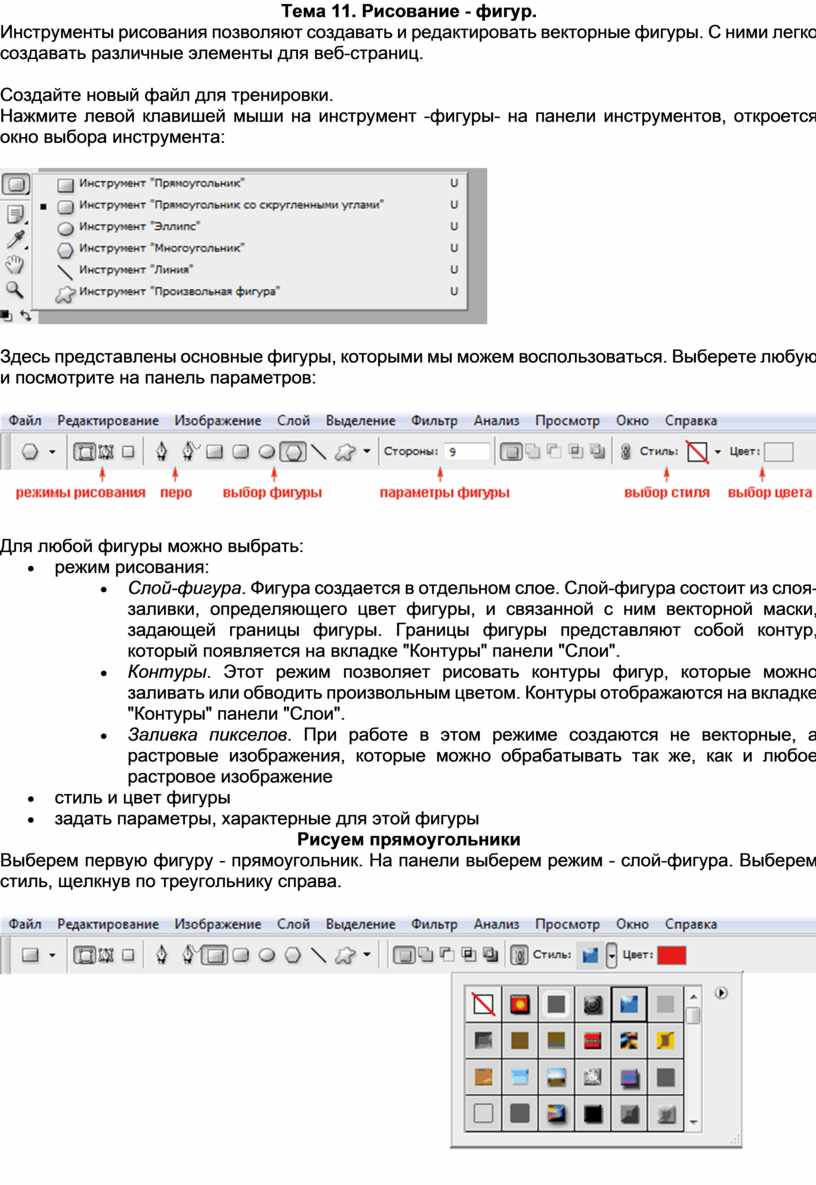Select the Zoom magnifier tool in the toolbox
Screen dimensions: 816x1185
14,289
